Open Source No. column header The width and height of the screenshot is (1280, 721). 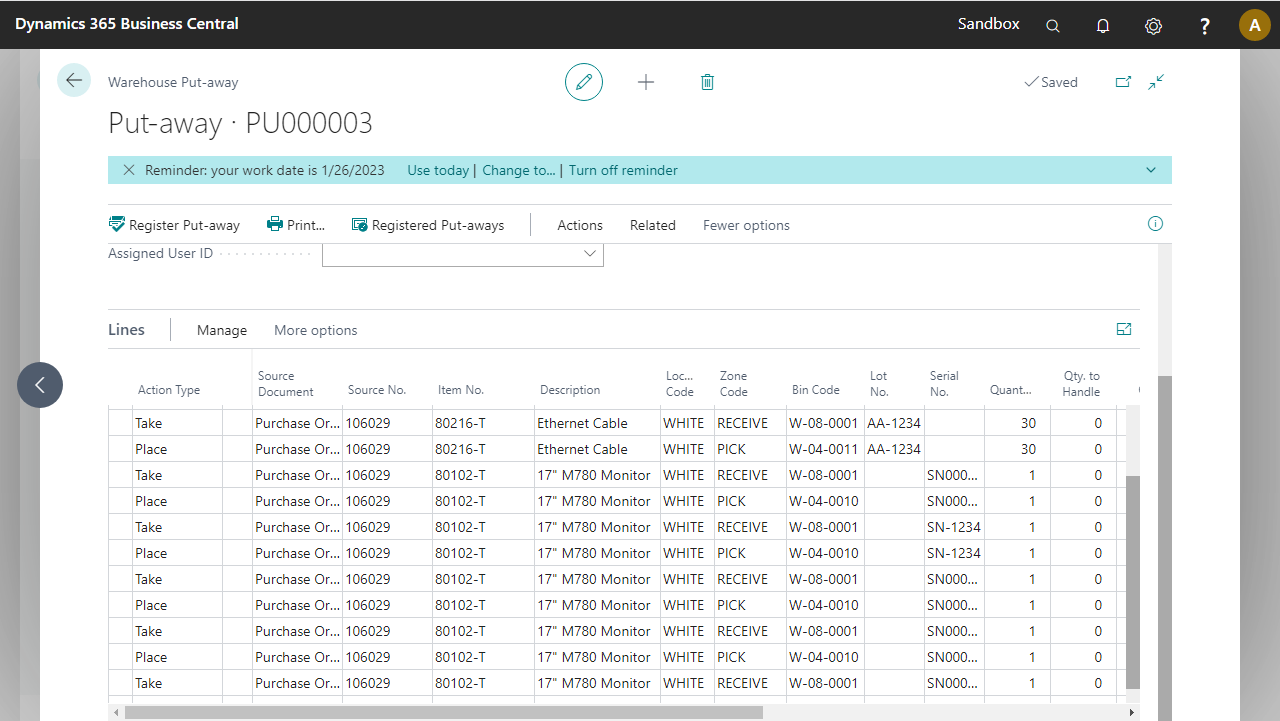click(377, 390)
